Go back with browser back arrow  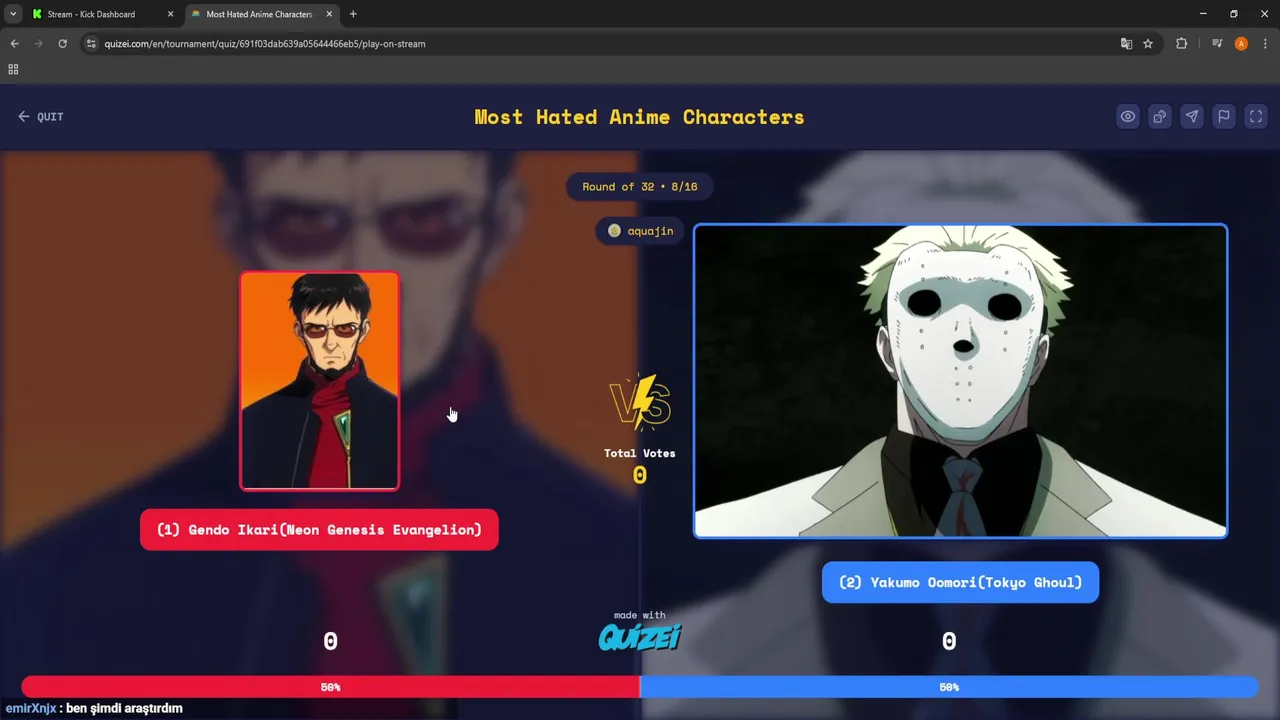[x=15, y=44]
